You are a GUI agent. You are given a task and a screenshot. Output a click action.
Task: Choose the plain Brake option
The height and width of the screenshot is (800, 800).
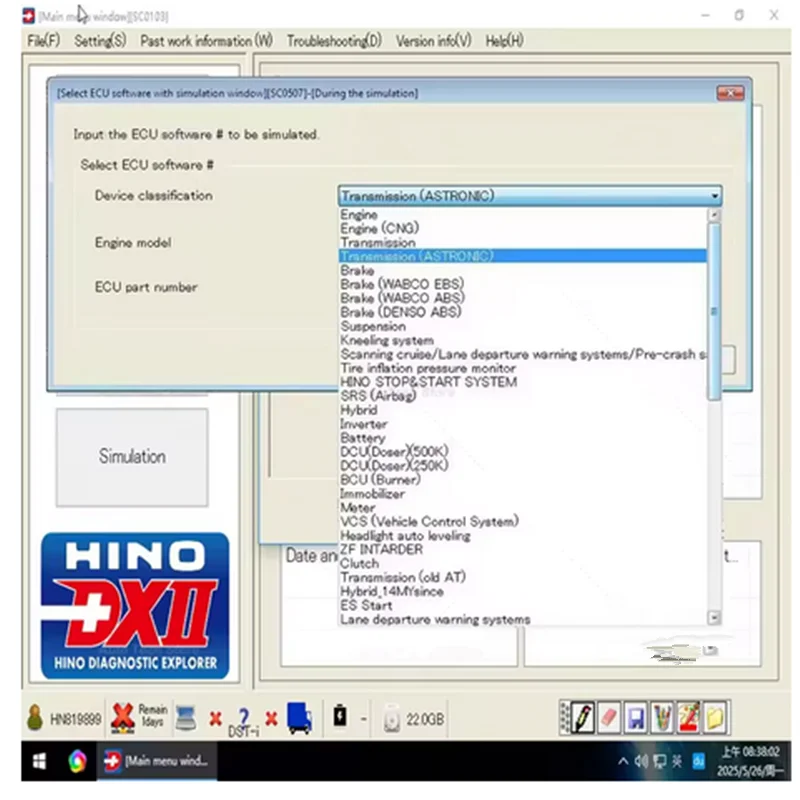523,270
